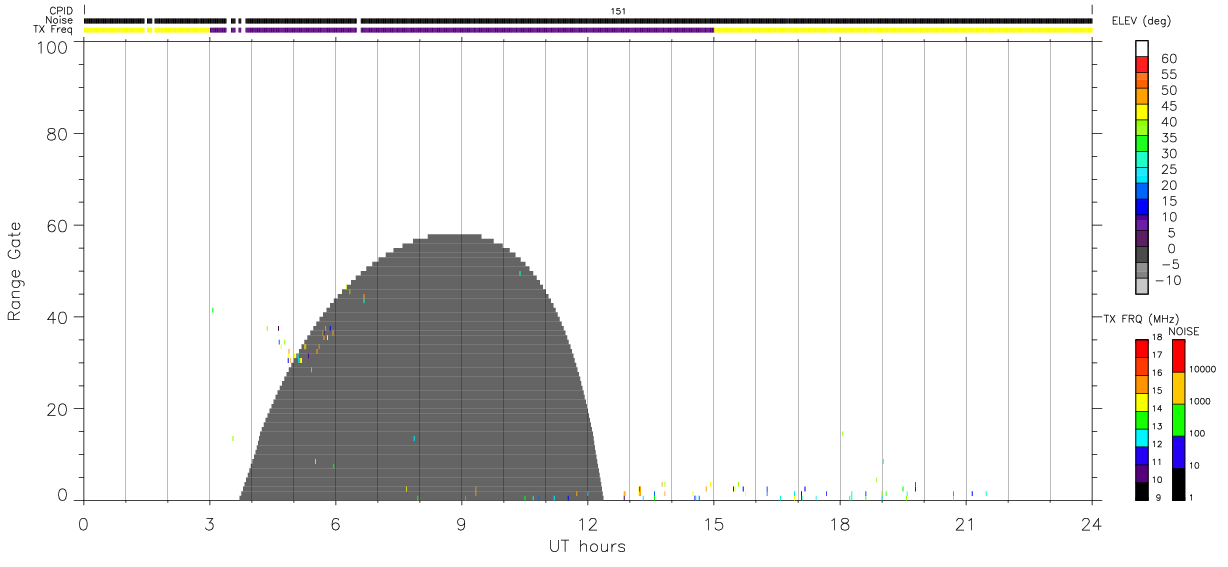Screen dimensions: 1228x567
Task: Click '10000' on the NOISE legend
Action: (1204, 369)
